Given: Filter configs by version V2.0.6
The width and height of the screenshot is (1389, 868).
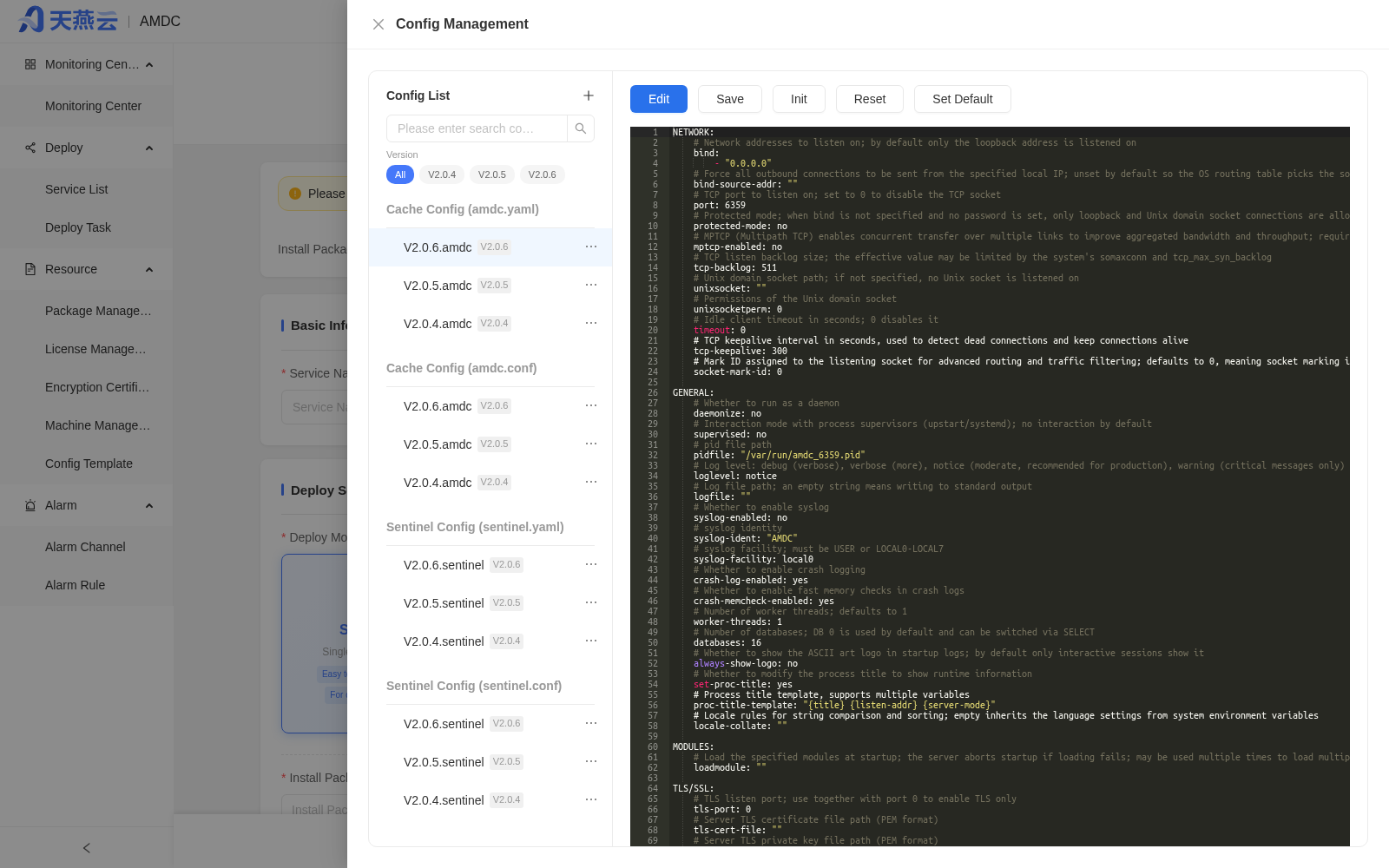Looking at the screenshot, I should coord(543,174).
